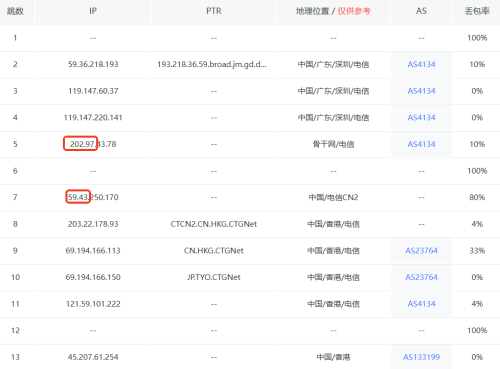Click AS4134 link for hop 5

click(421, 144)
